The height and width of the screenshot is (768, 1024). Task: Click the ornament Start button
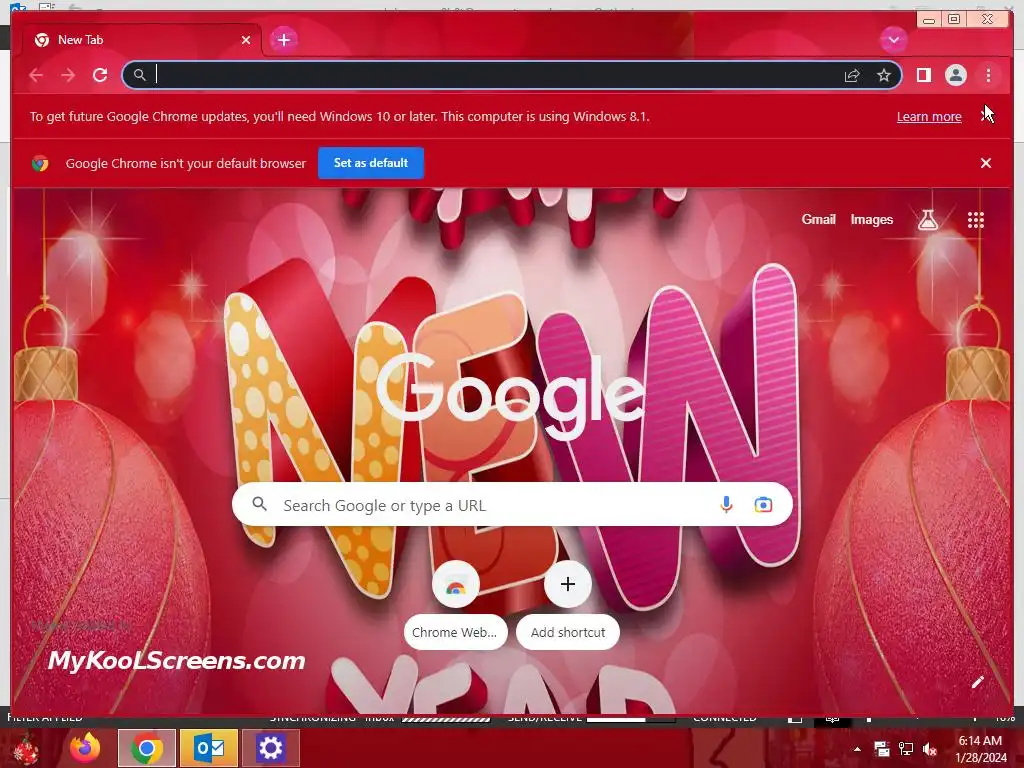26,749
